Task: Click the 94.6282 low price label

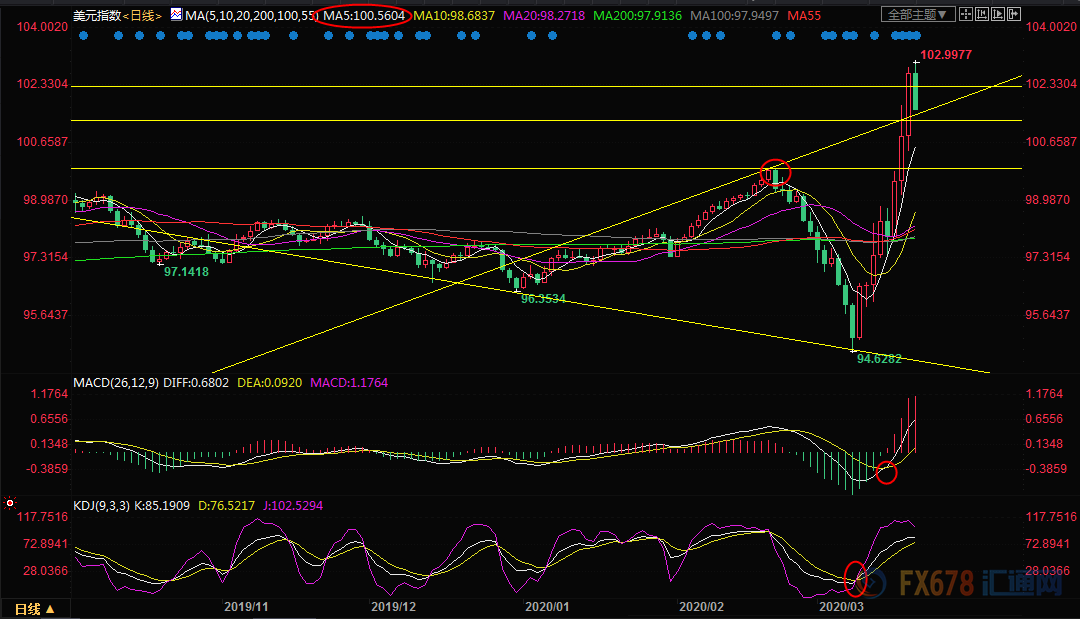Action: click(x=879, y=358)
